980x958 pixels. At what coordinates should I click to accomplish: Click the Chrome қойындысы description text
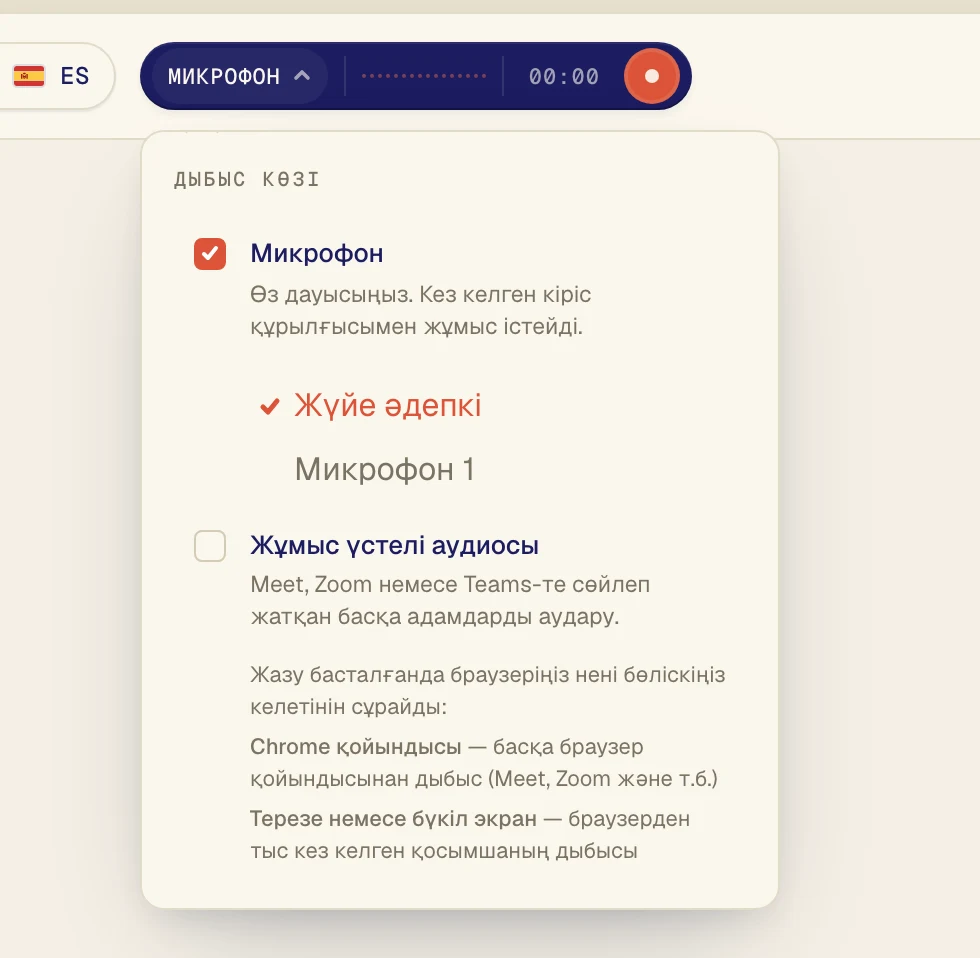coord(484,762)
